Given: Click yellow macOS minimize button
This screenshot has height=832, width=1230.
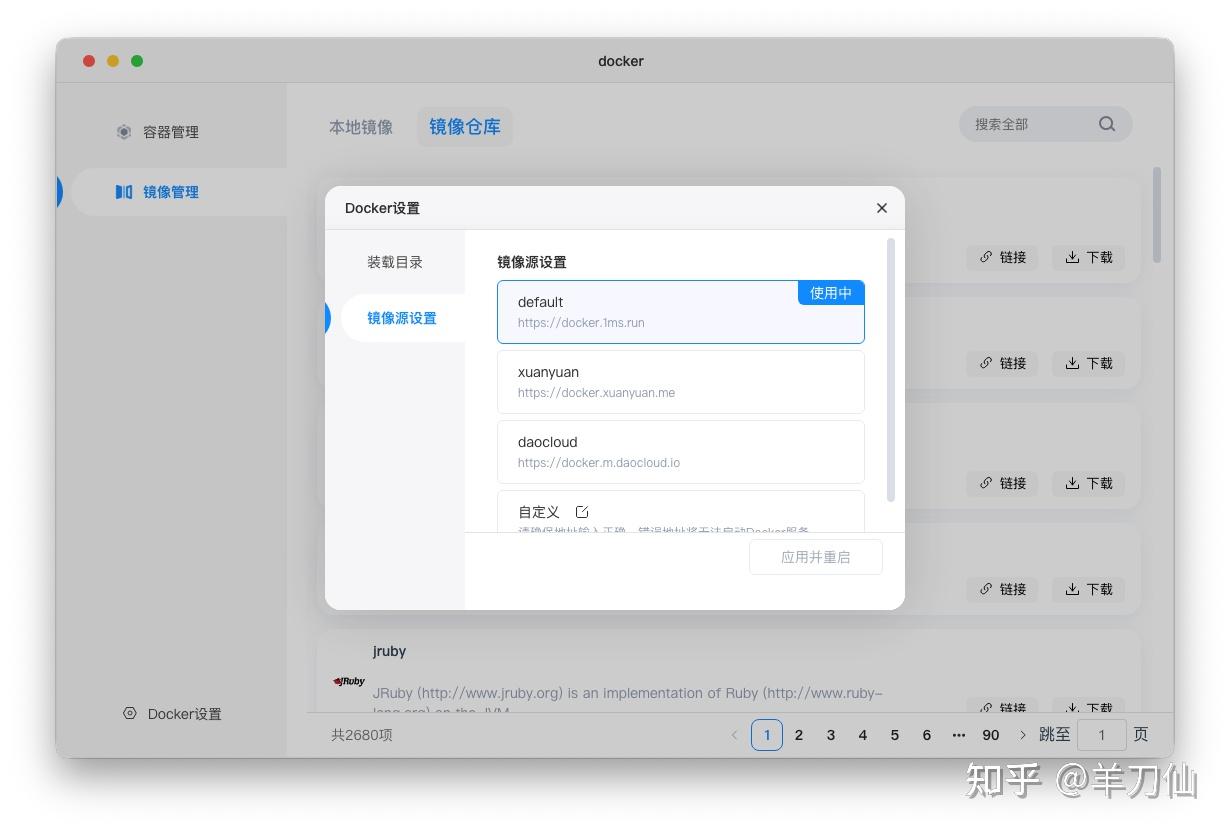Looking at the screenshot, I should coord(113,61).
